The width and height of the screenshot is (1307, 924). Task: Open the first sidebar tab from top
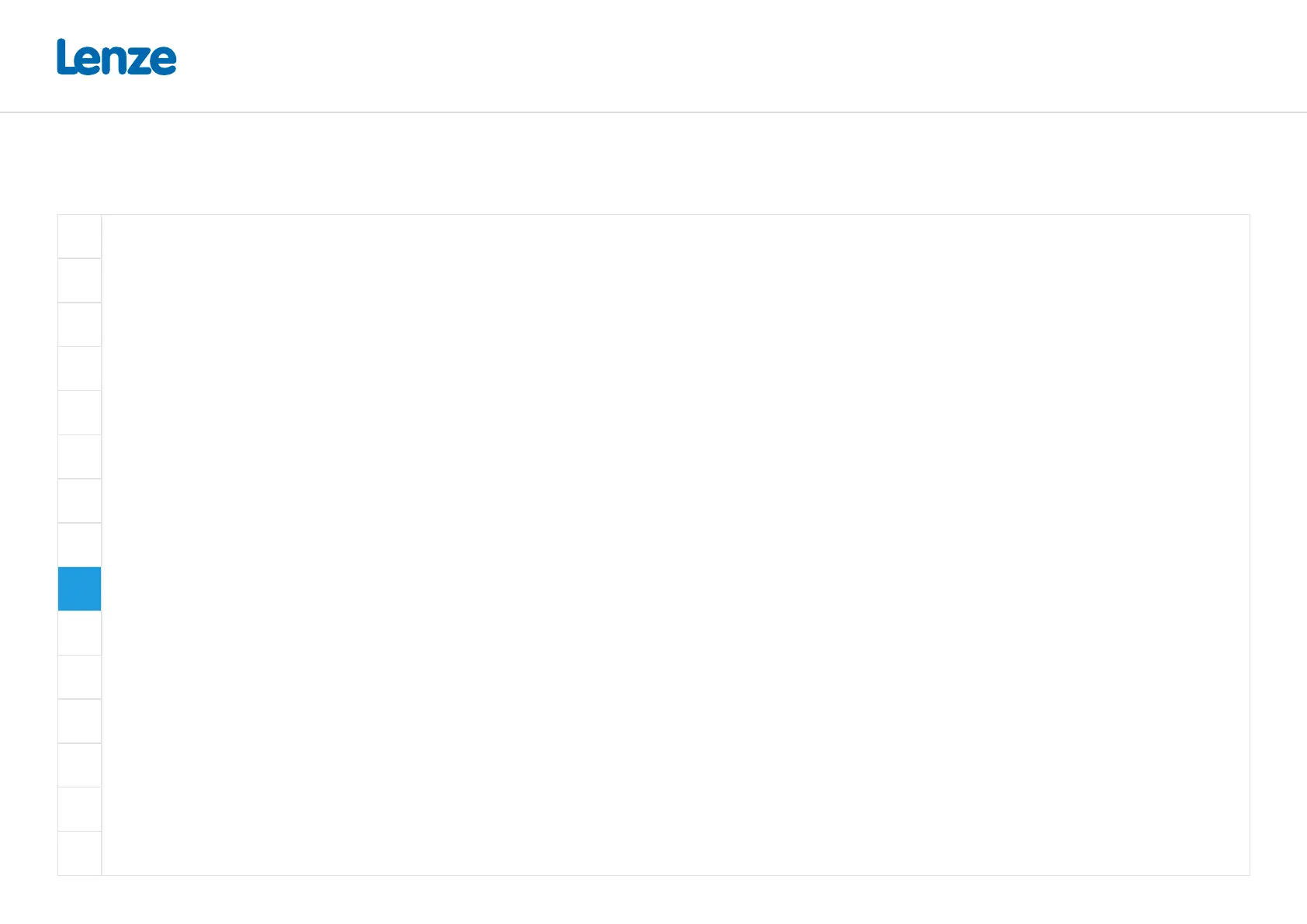pos(79,237)
